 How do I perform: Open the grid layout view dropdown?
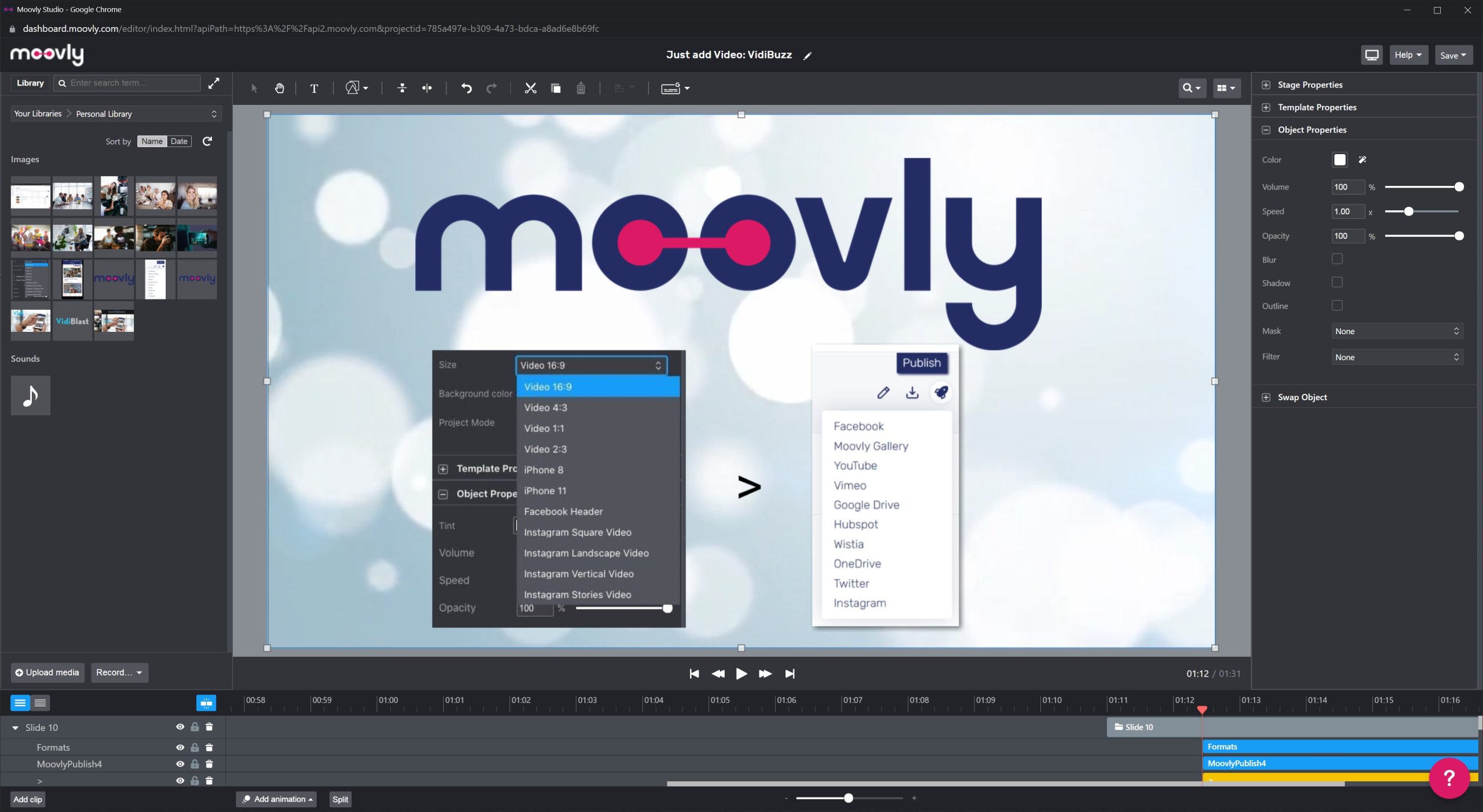(1226, 88)
